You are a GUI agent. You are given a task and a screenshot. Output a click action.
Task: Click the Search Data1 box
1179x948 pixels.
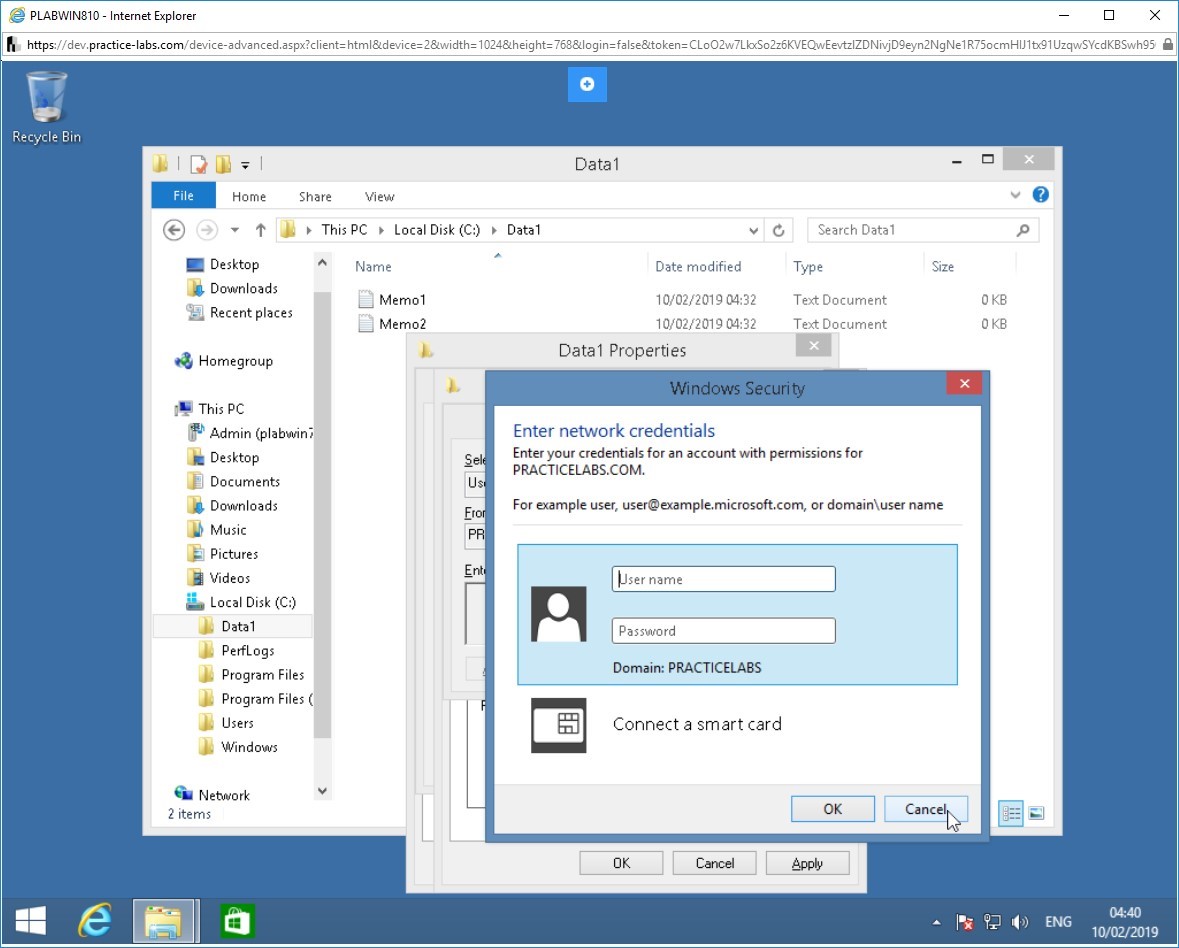[x=912, y=230]
